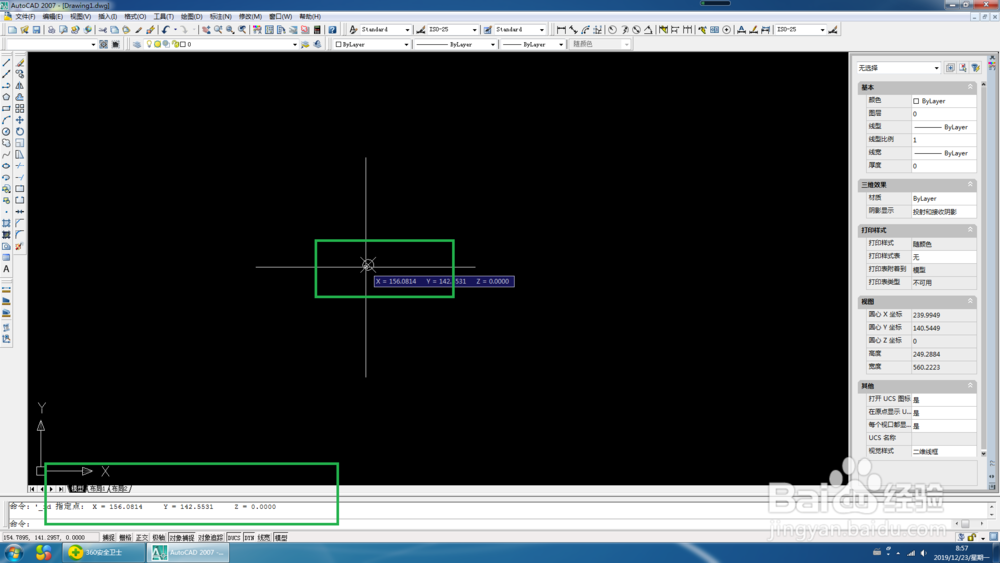The image size is (1000, 563).
Task: Click the Plot/Print icon
Action: click(x=52, y=30)
